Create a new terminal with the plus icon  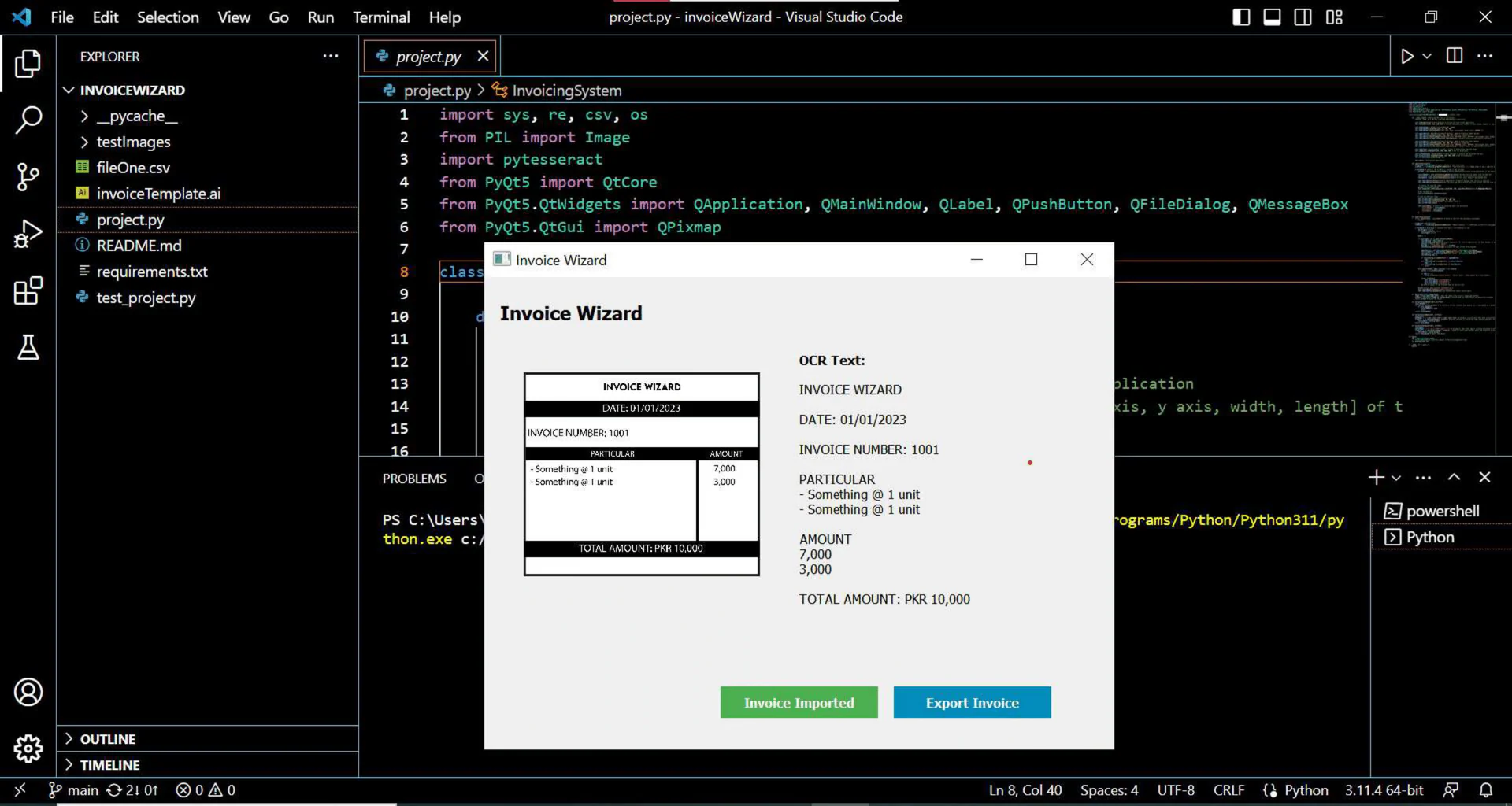pyautogui.click(x=1376, y=477)
